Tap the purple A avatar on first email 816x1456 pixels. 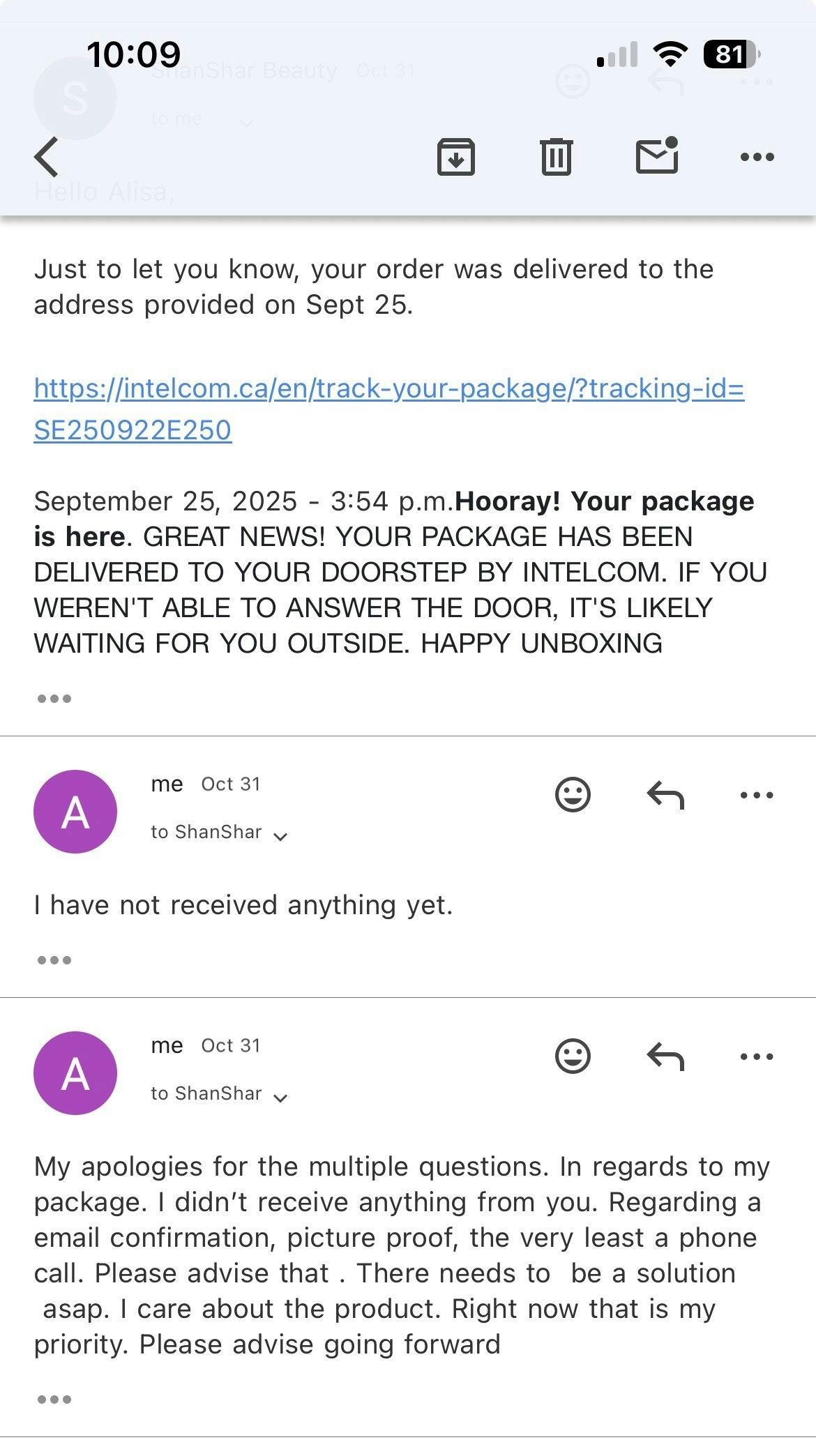click(x=75, y=811)
